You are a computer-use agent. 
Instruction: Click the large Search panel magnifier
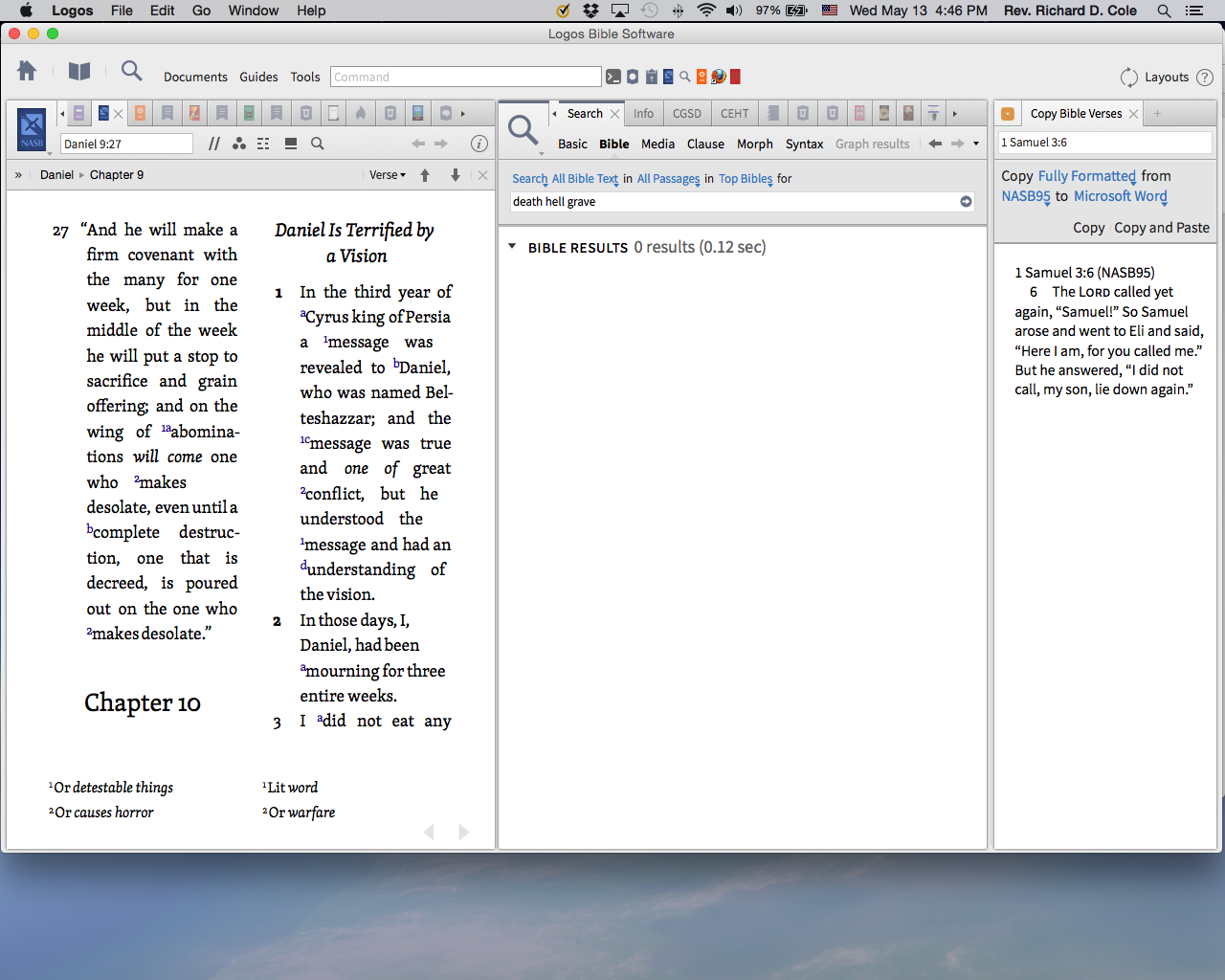(x=523, y=129)
